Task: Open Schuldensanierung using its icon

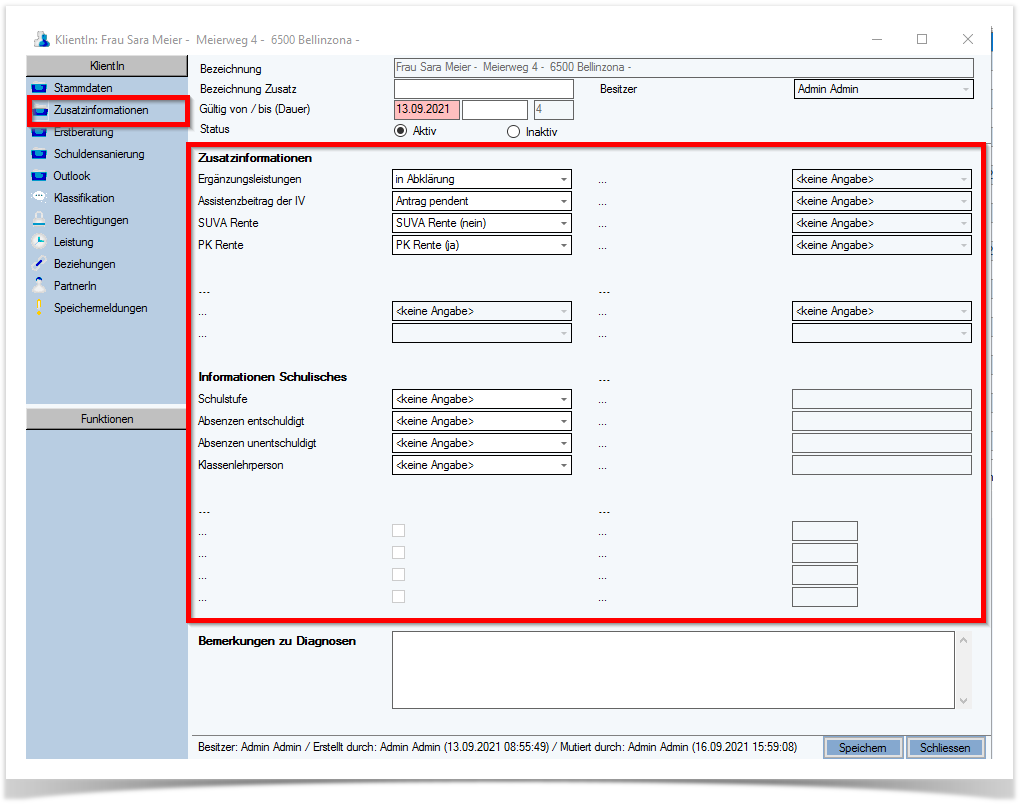Action: (x=39, y=154)
